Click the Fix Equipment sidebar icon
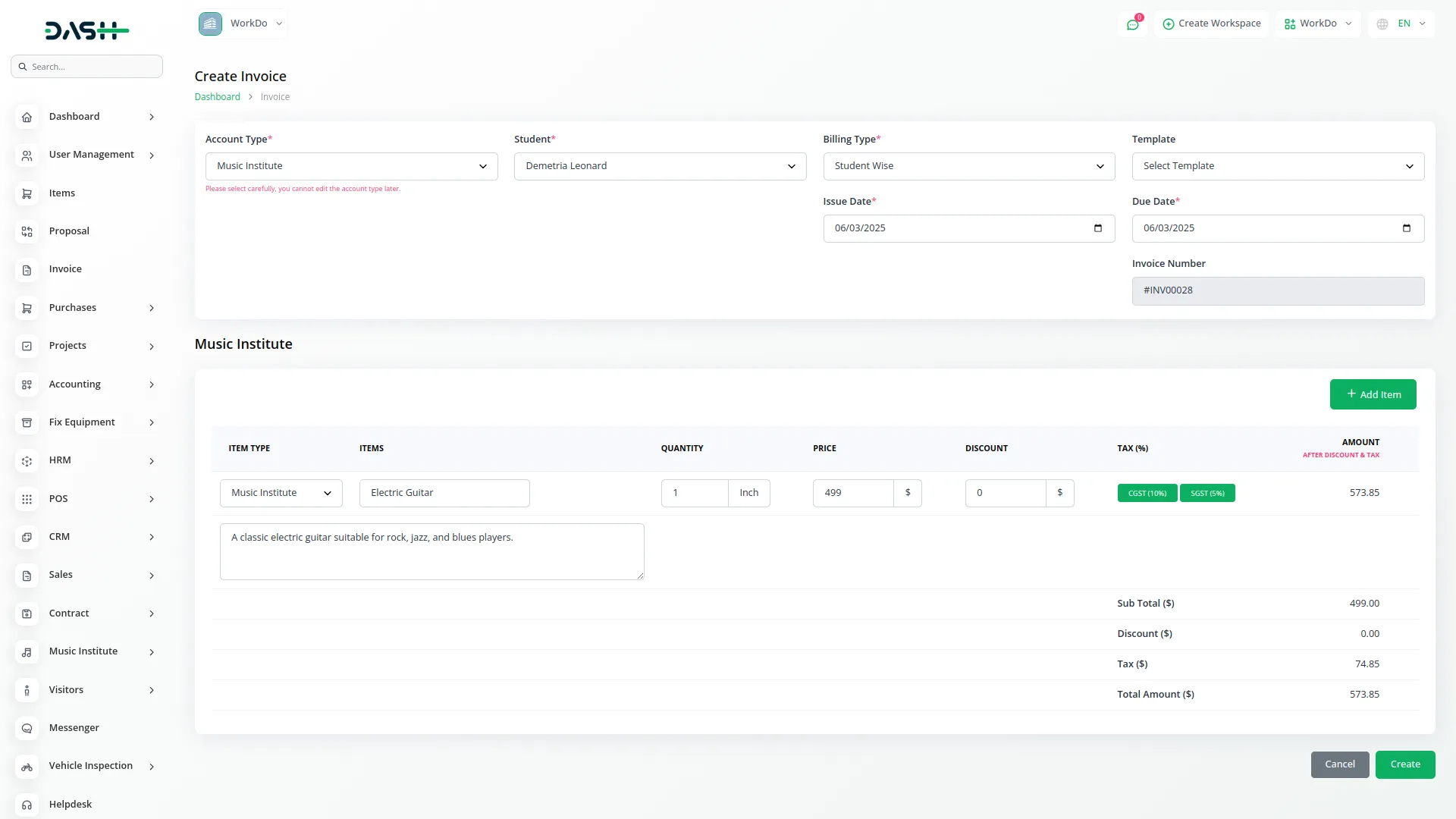The height and width of the screenshot is (819, 1456). [27, 422]
